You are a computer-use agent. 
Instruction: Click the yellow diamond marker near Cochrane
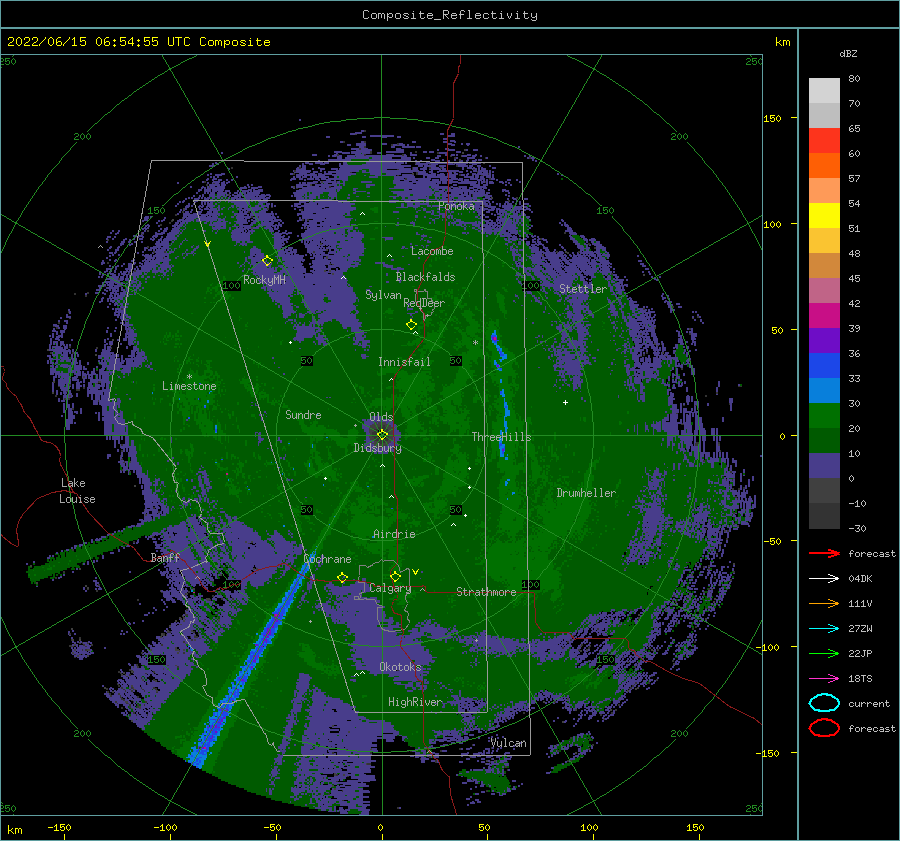[342, 578]
